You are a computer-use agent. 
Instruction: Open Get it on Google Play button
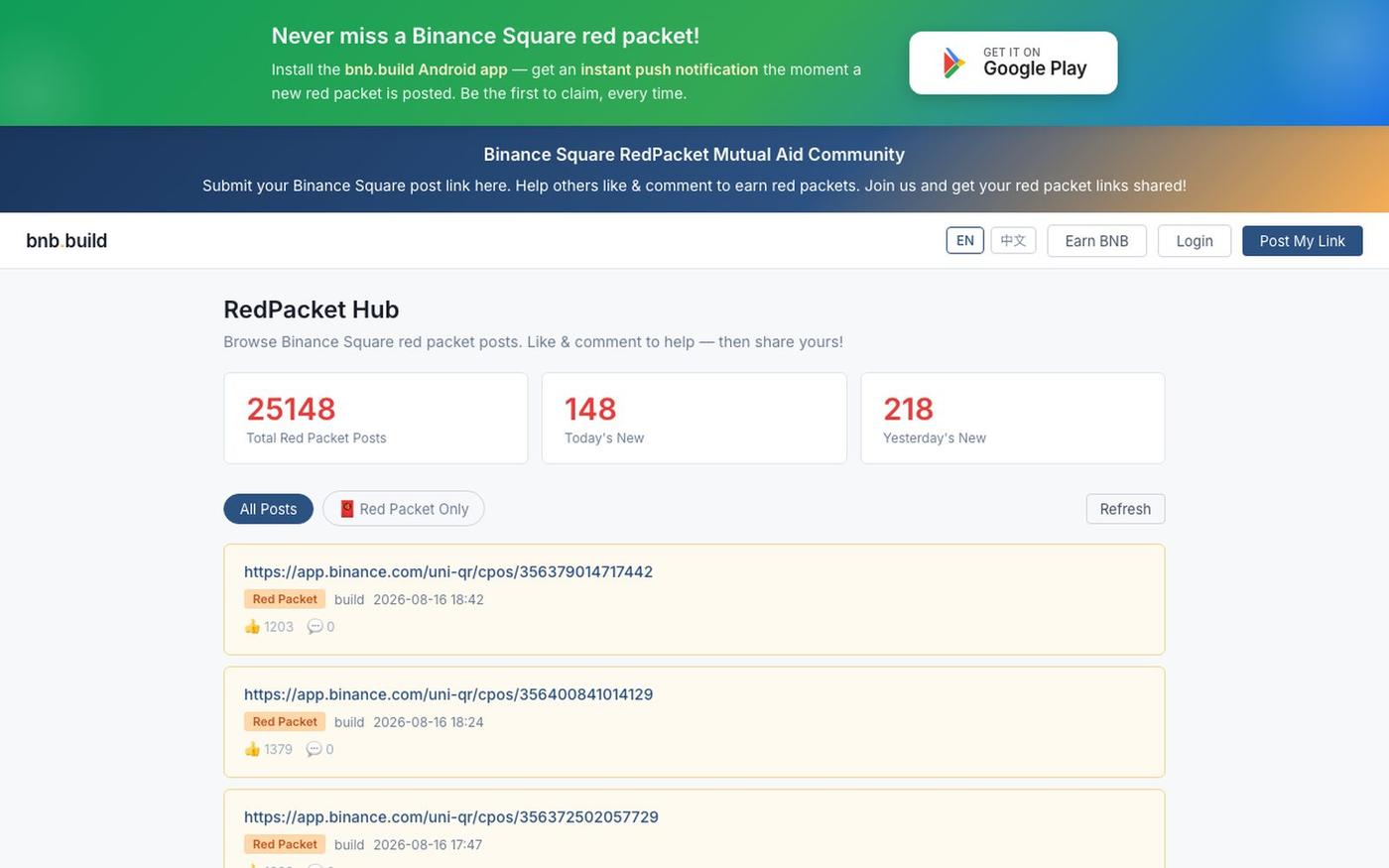pyautogui.click(x=1013, y=62)
